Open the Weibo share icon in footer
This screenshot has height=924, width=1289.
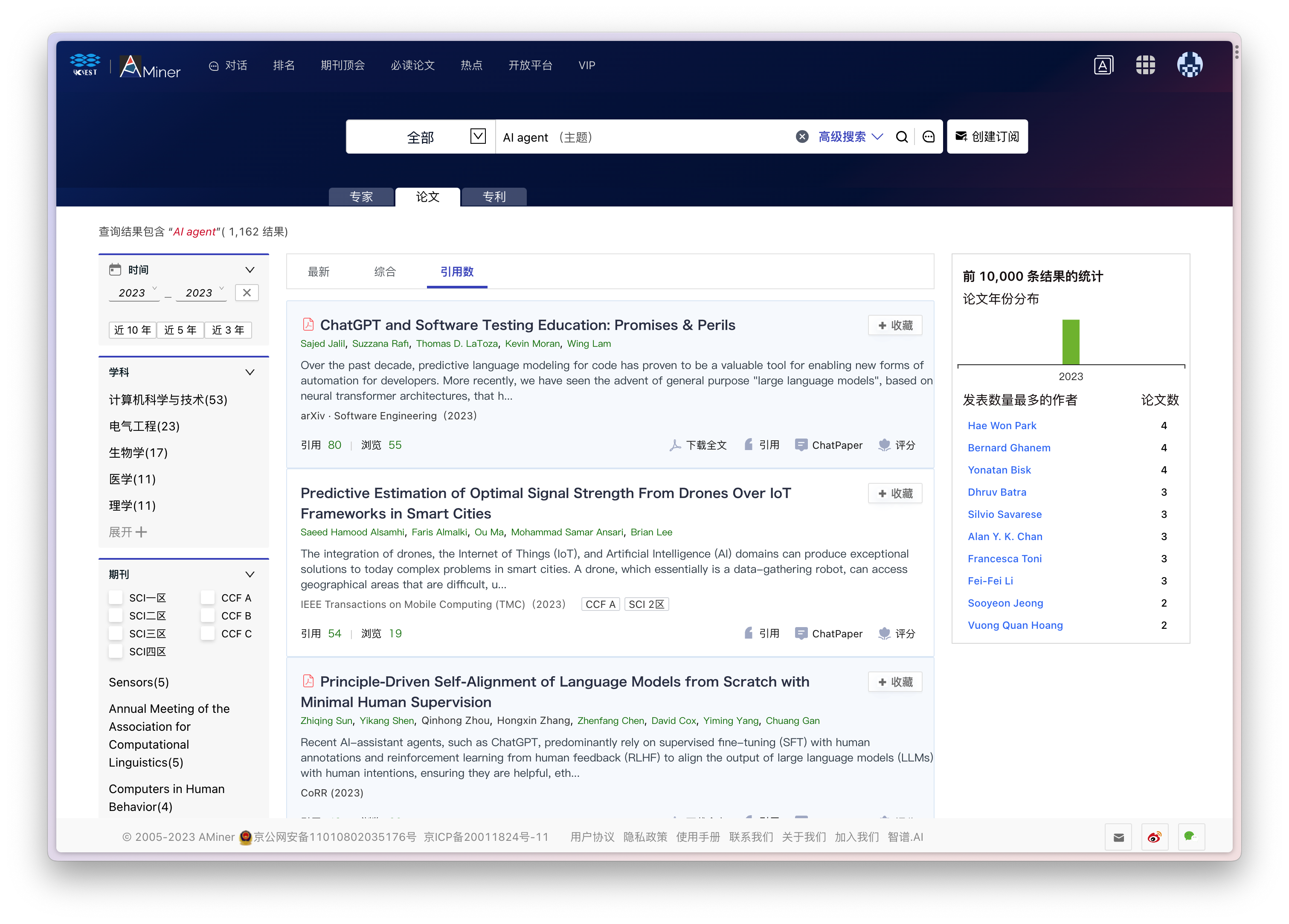tap(1154, 837)
